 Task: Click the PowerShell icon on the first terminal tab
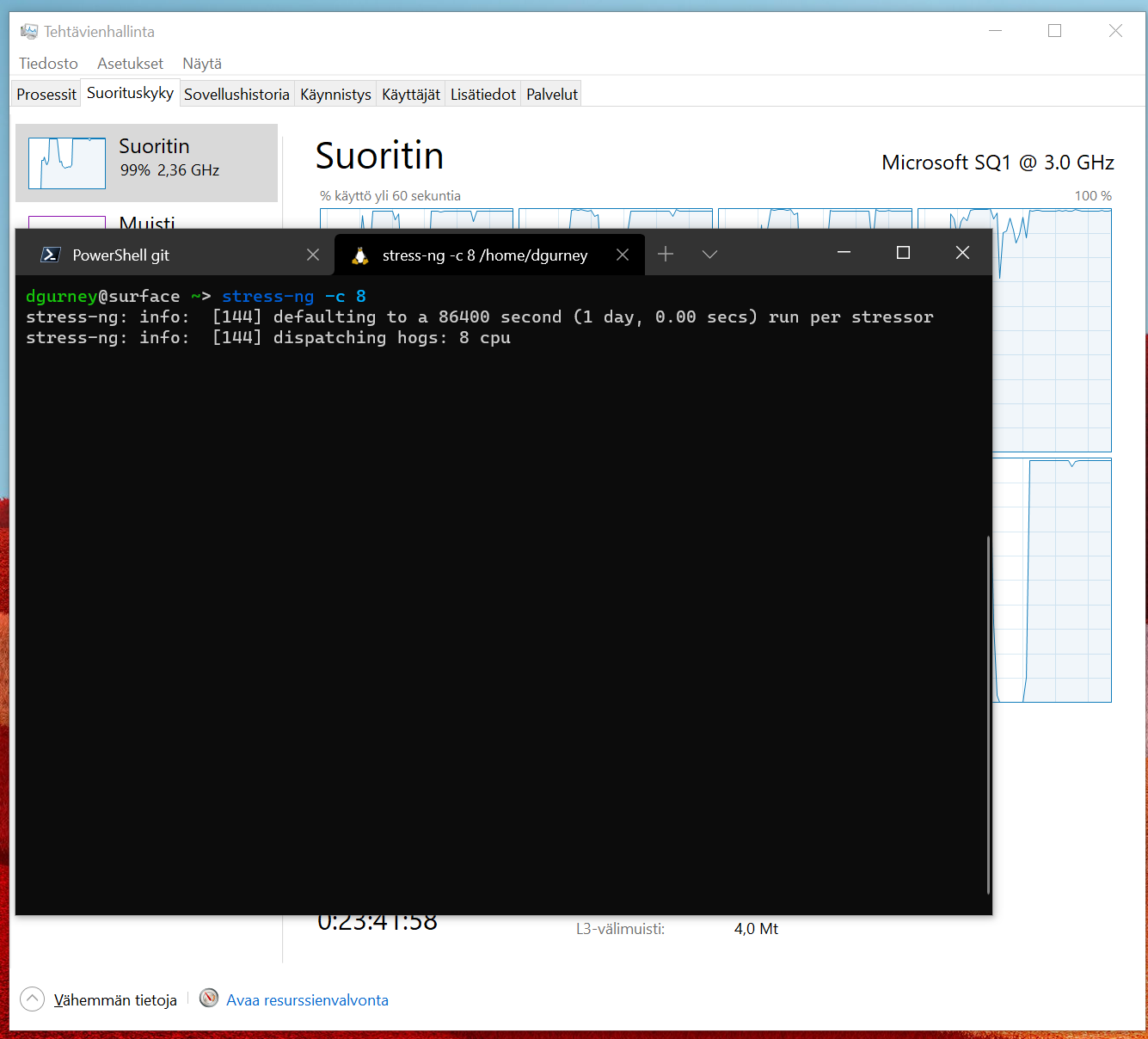tap(50, 254)
